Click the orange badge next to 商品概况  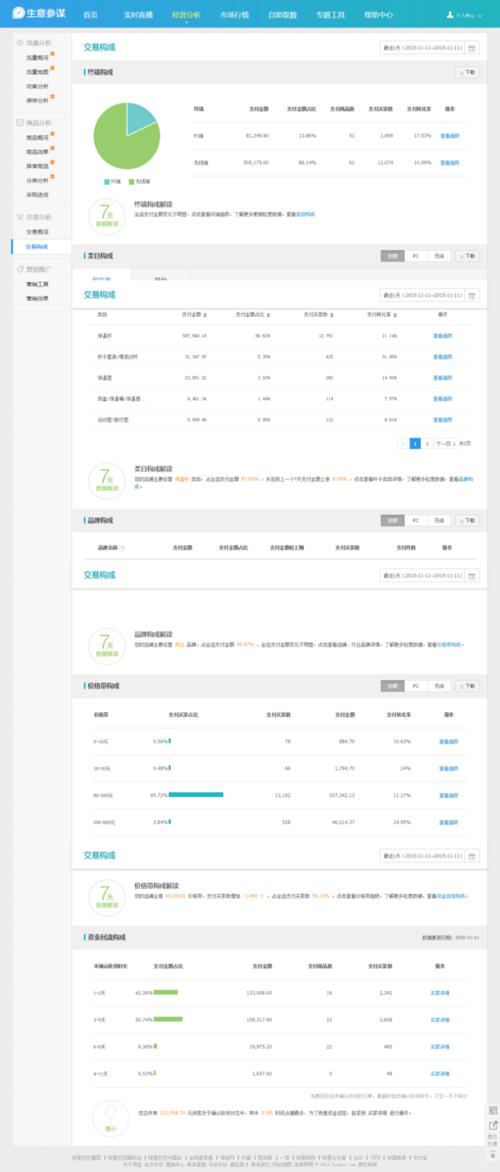(52, 135)
